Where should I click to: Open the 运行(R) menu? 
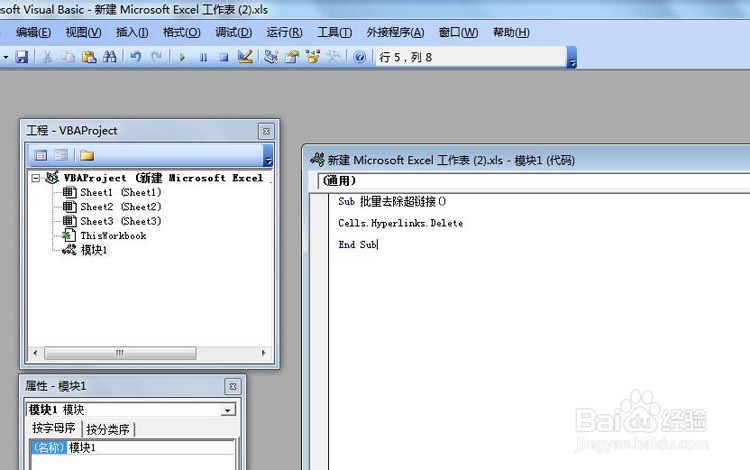click(x=284, y=32)
